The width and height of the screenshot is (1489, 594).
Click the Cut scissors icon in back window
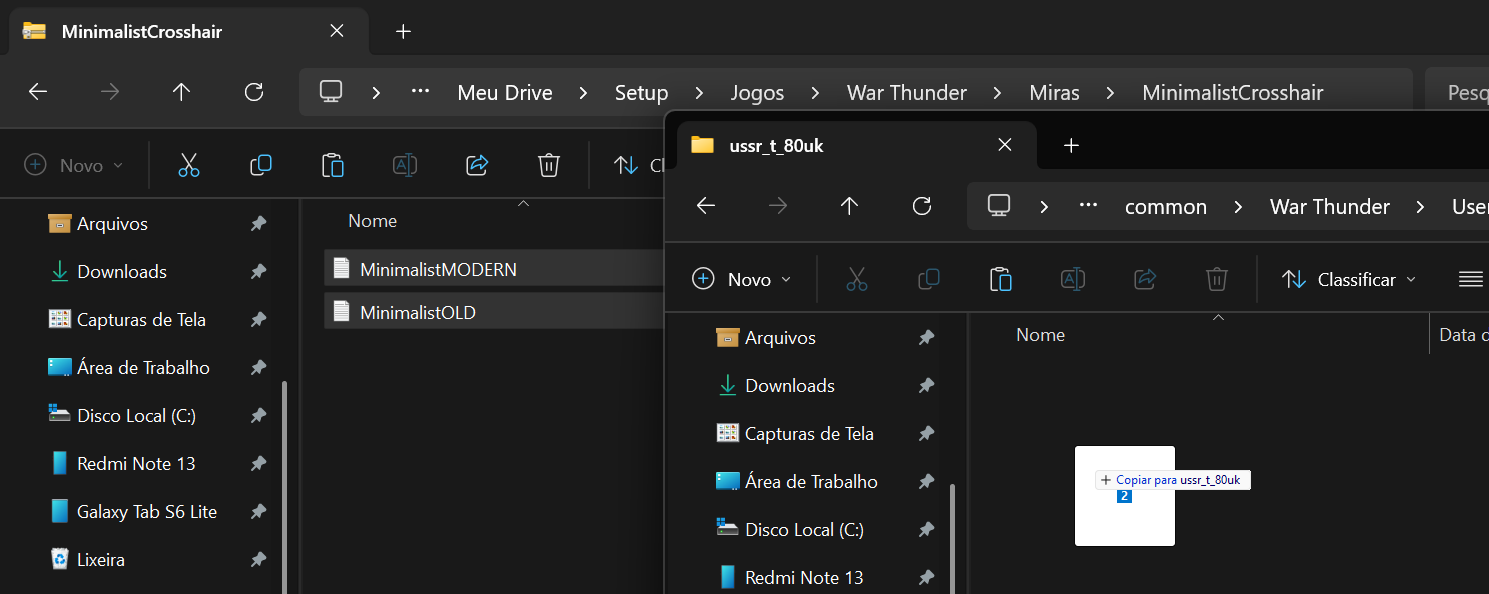pos(189,165)
